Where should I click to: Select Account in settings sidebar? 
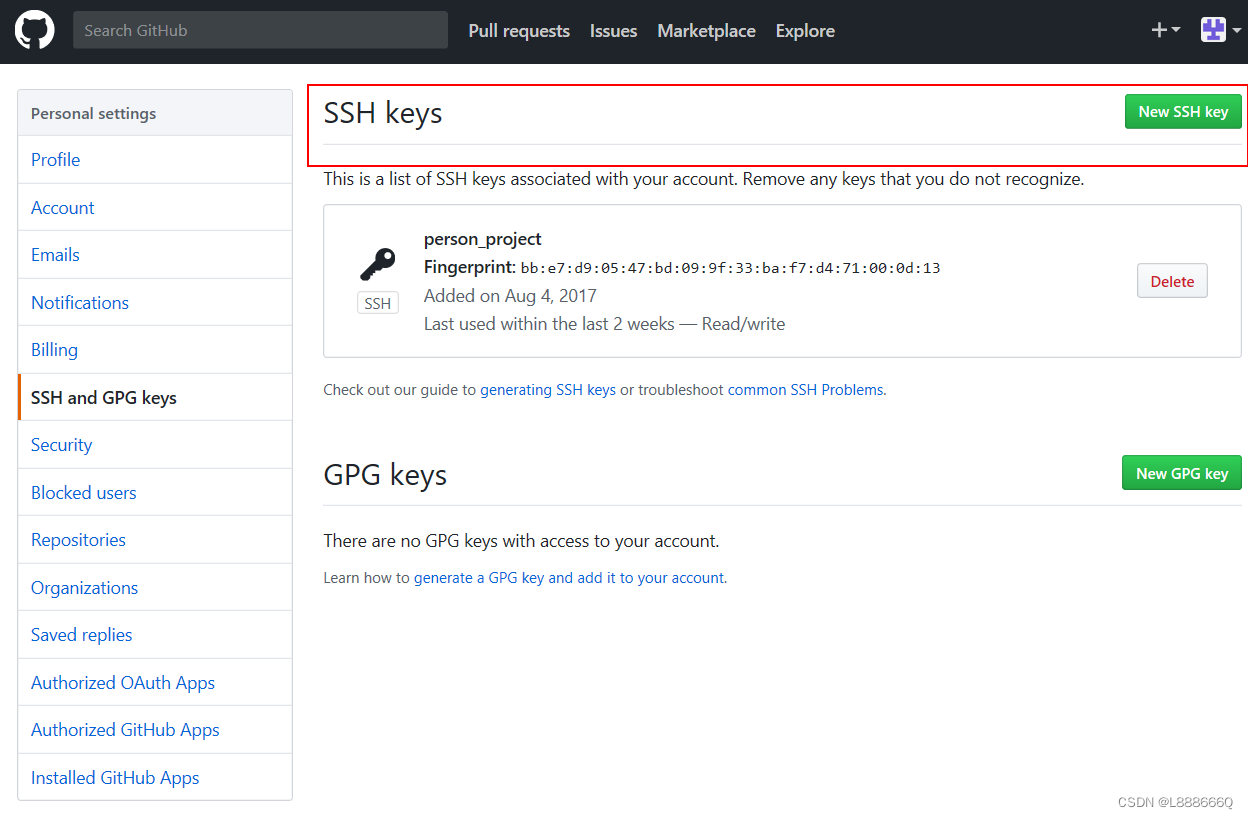click(x=155, y=208)
